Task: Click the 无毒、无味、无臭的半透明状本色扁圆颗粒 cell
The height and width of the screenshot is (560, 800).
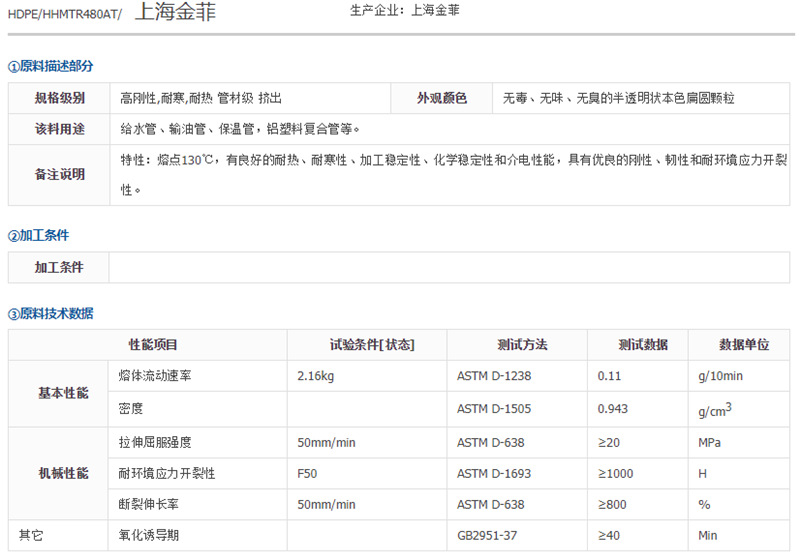Action: pos(641,98)
